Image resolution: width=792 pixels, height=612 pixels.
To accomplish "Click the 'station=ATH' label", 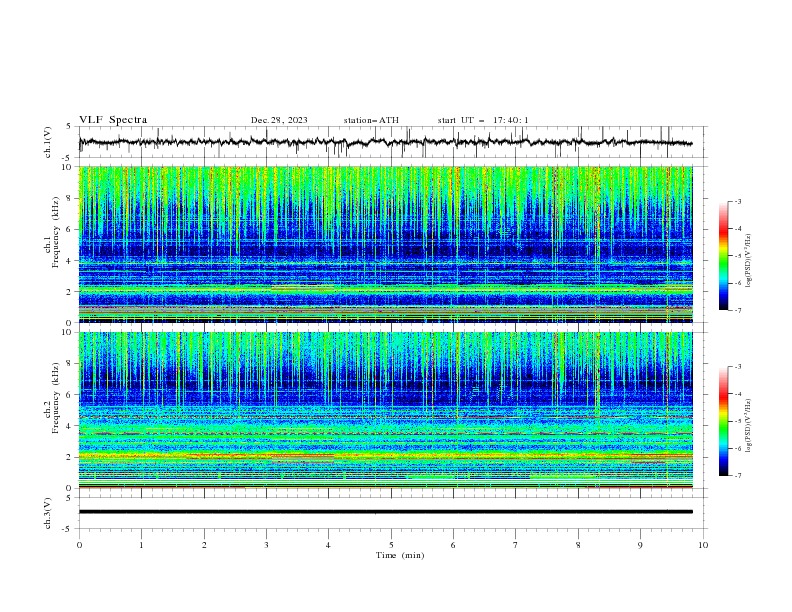I will pos(371,120).
